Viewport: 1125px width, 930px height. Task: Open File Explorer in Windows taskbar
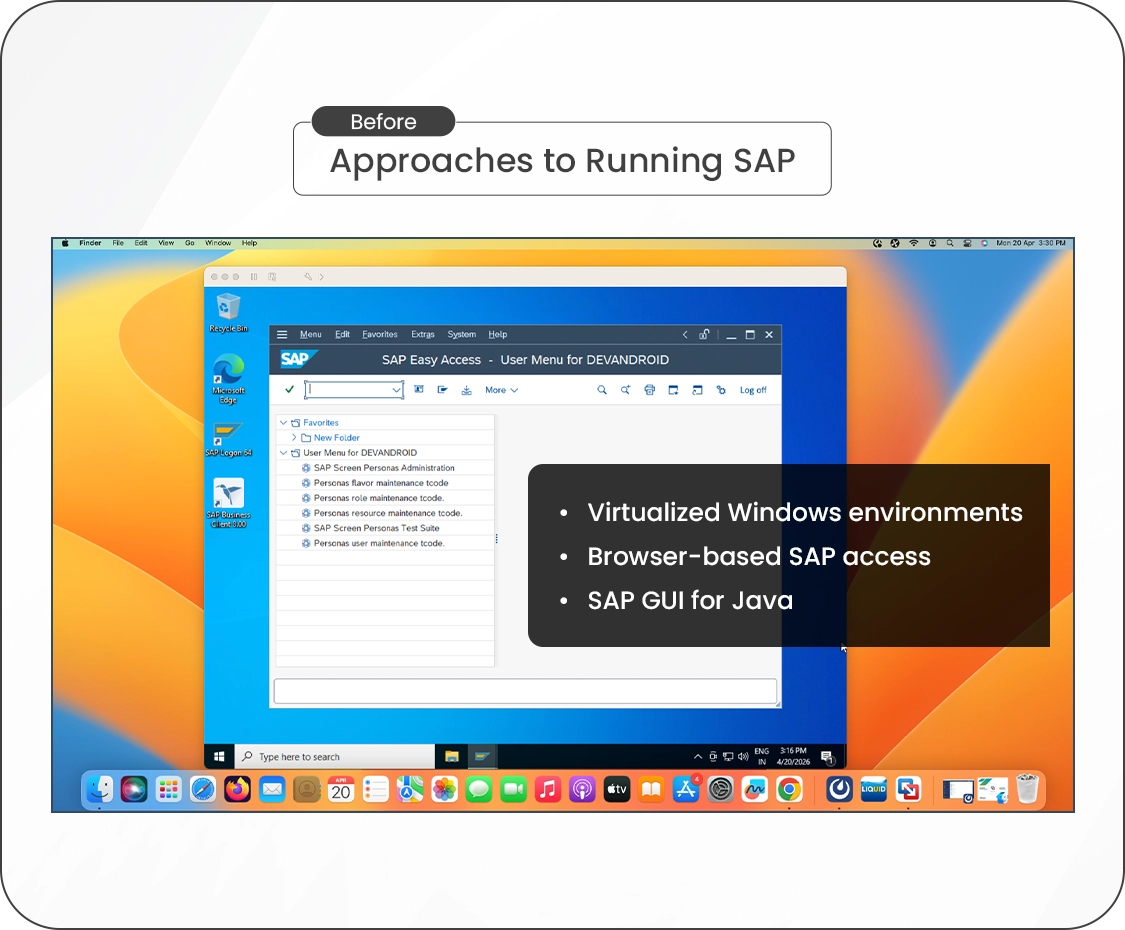pyautogui.click(x=451, y=756)
